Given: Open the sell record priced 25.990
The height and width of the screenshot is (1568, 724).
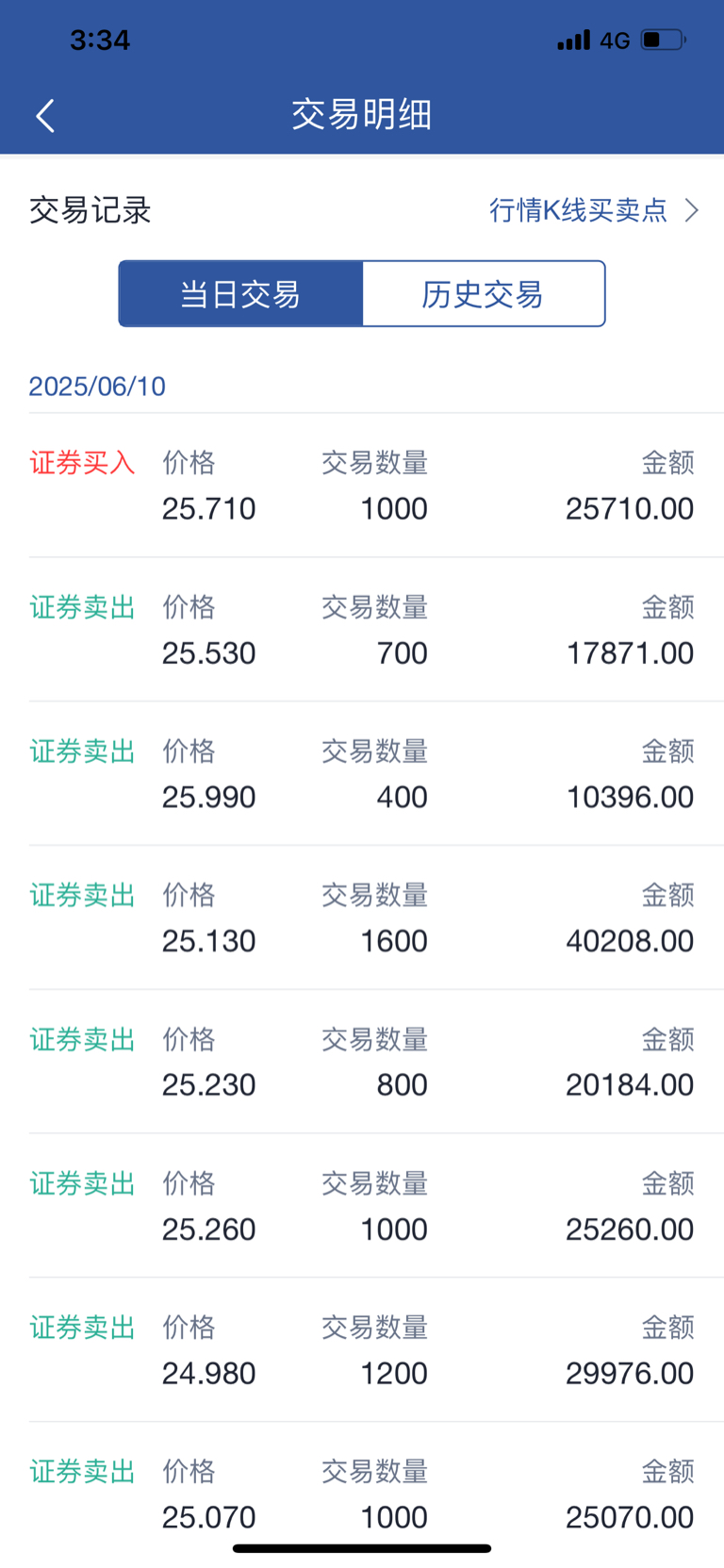Looking at the screenshot, I should pos(362,774).
